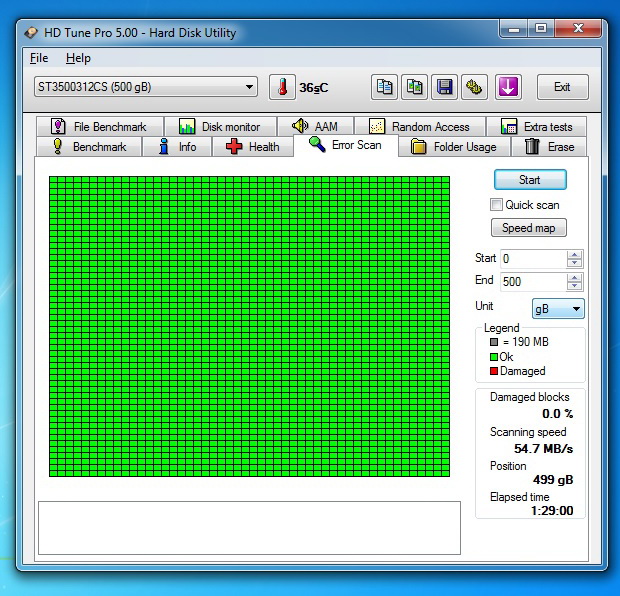Open the File Benchmark tab
This screenshot has width=620, height=596.
100,127
